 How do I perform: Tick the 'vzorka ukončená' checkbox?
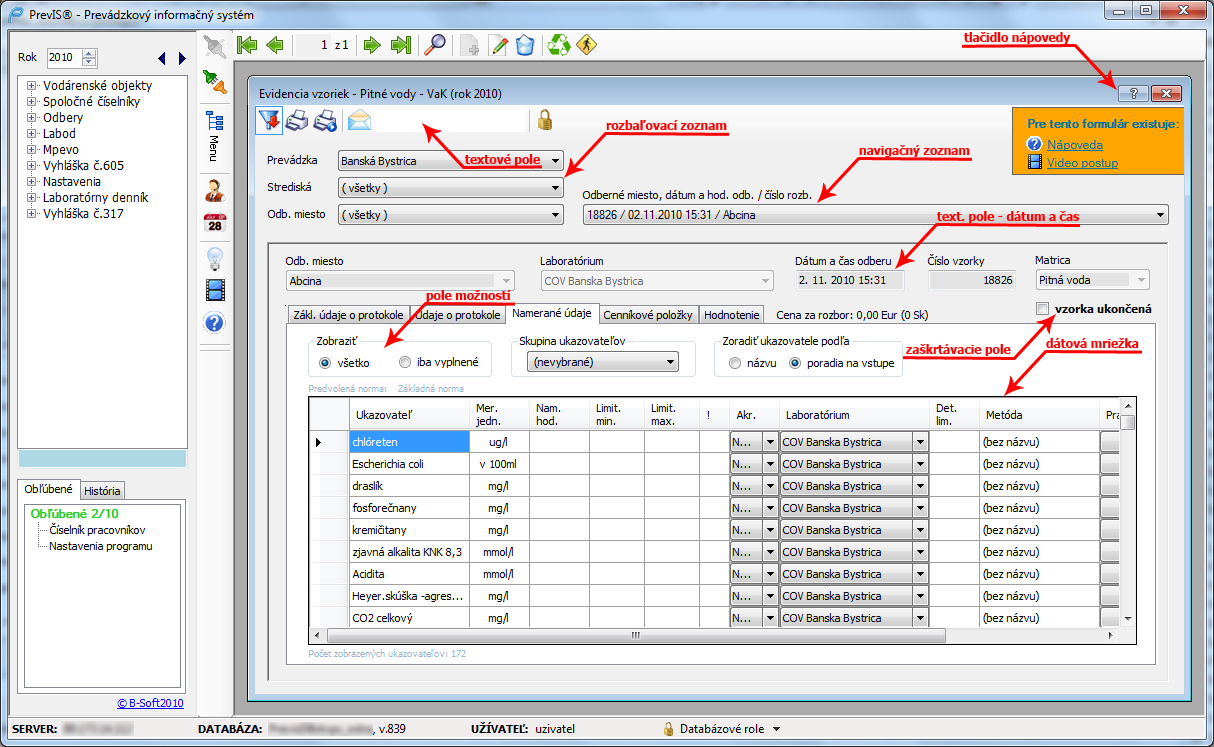pos(1043,309)
